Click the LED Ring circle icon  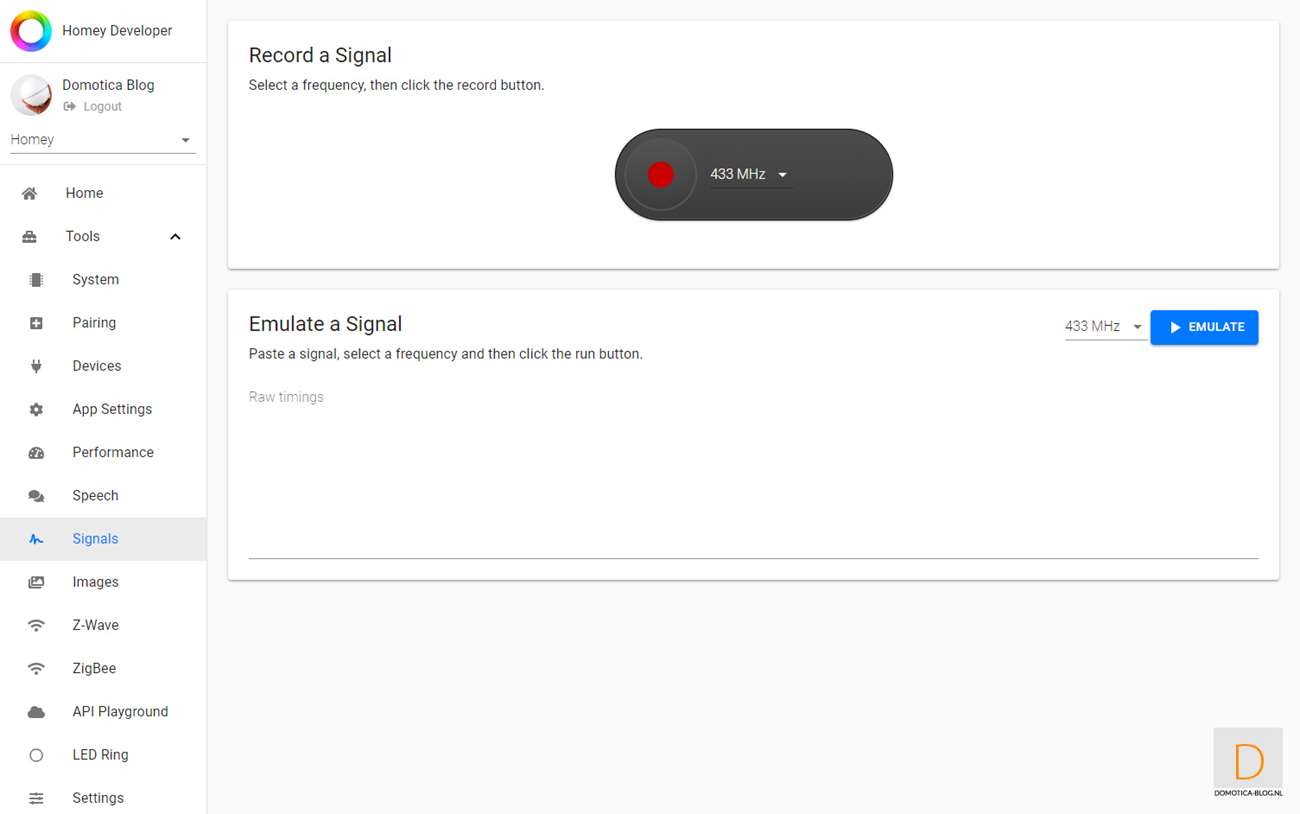coord(36,755)
